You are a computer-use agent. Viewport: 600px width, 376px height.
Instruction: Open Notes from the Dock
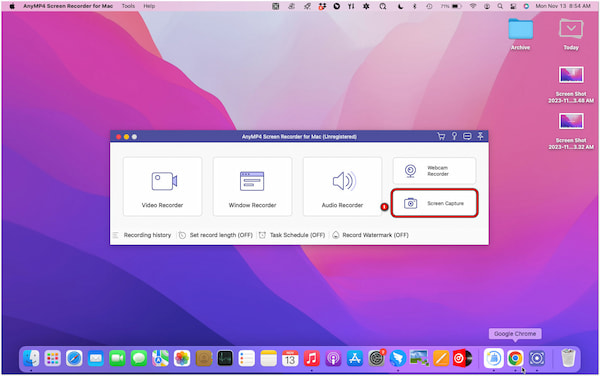pyautogui.click(x=268, y=358)
